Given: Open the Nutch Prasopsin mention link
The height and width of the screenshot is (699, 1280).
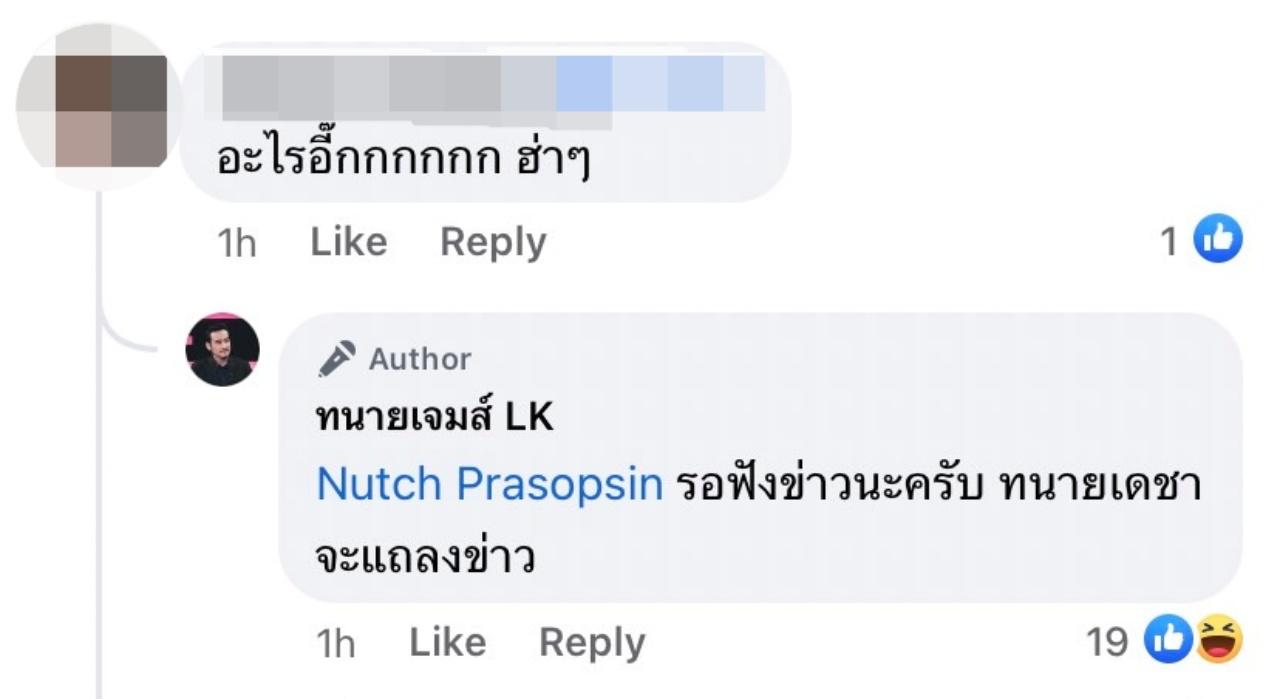Looking at the screenshot, I should pos(490,485).
